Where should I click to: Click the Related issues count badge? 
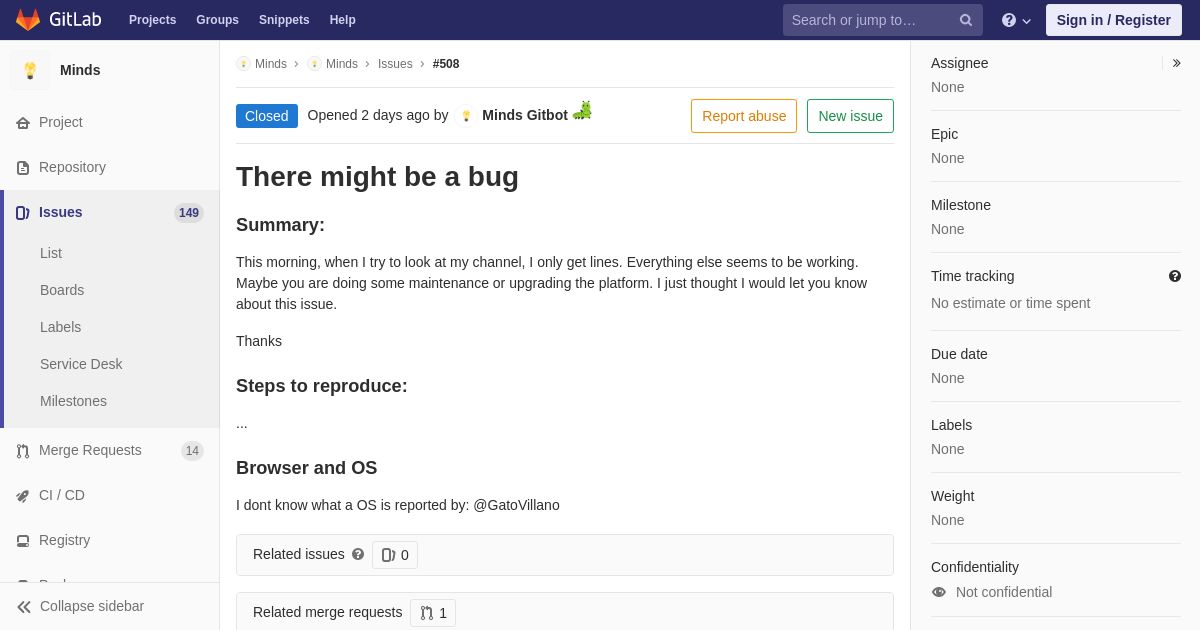click(395, 555)
